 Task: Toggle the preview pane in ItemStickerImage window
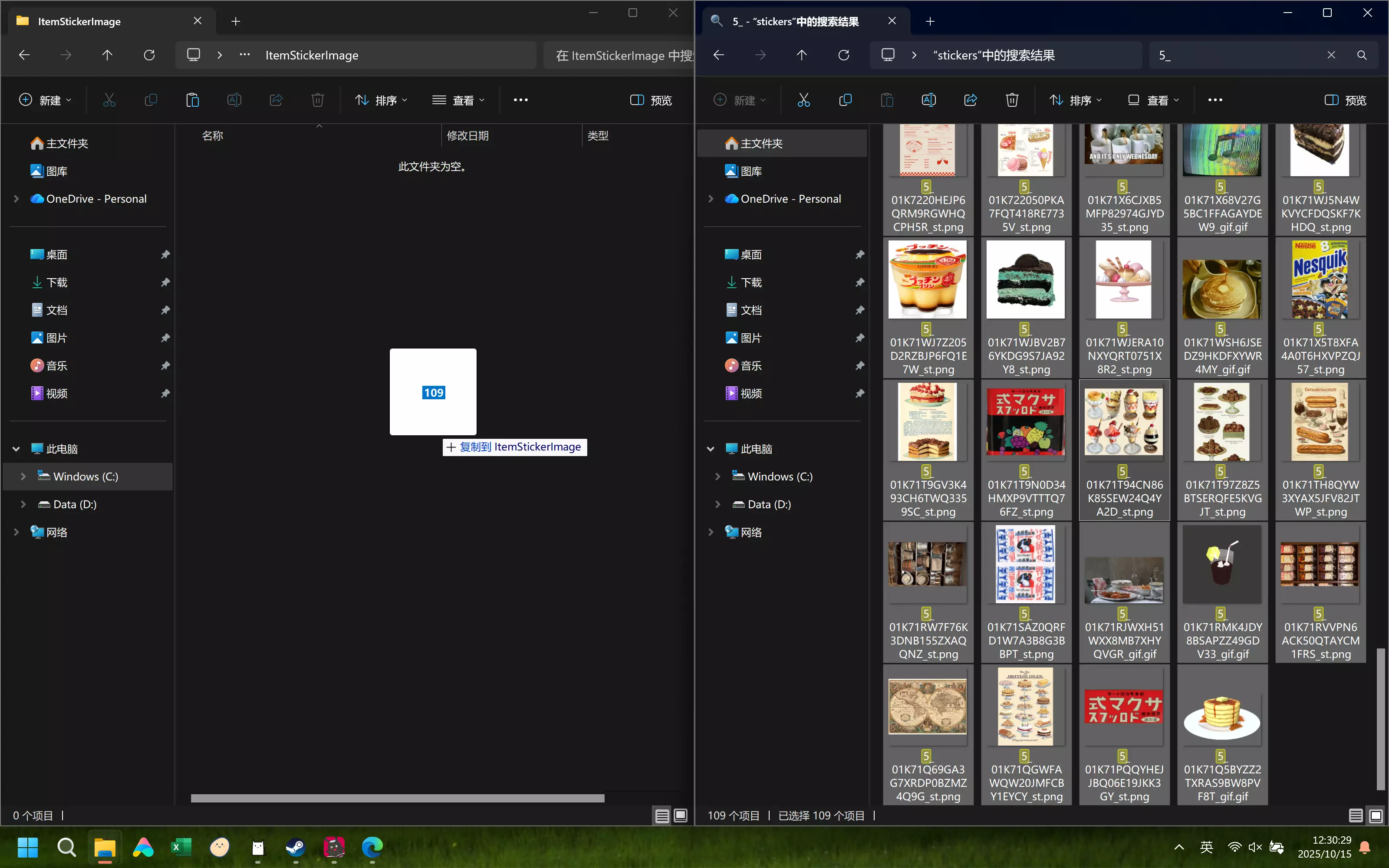click(x=651, y=100)
